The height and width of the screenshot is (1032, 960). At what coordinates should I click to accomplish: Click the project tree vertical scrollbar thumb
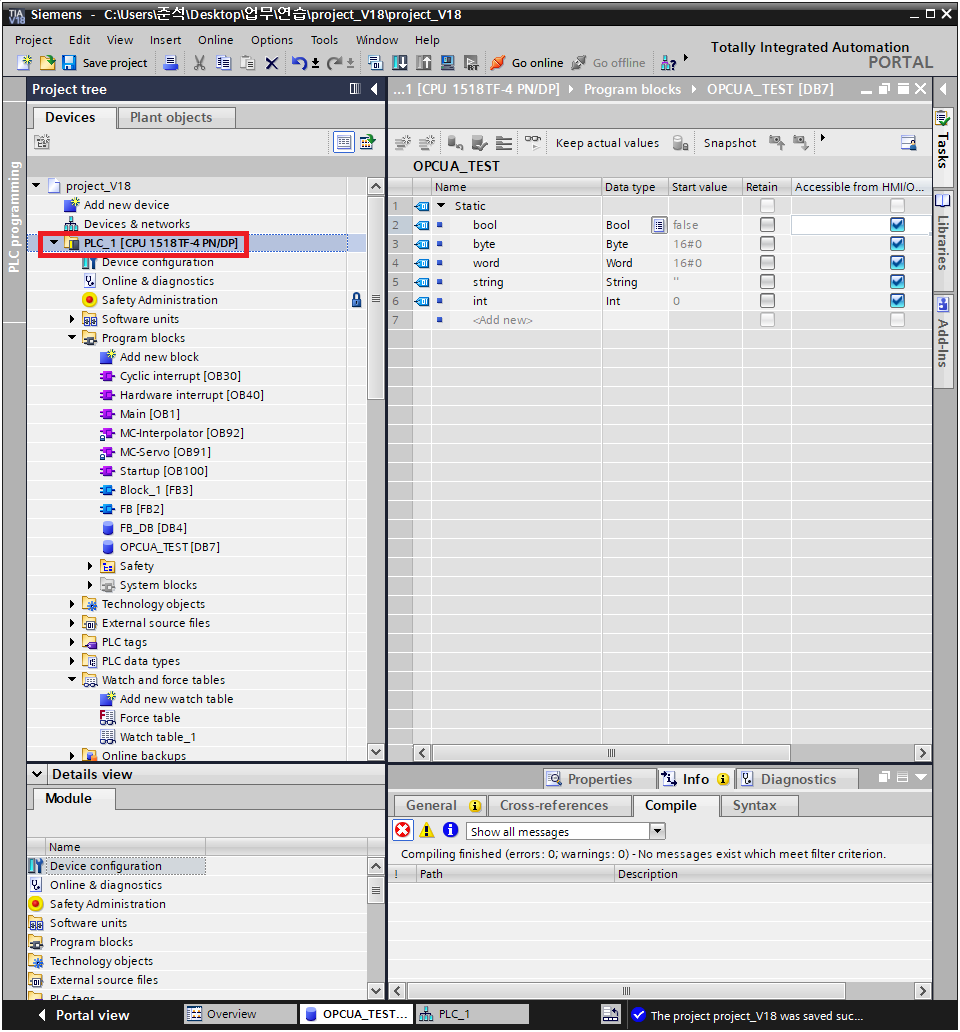click(x=376, y=297)
